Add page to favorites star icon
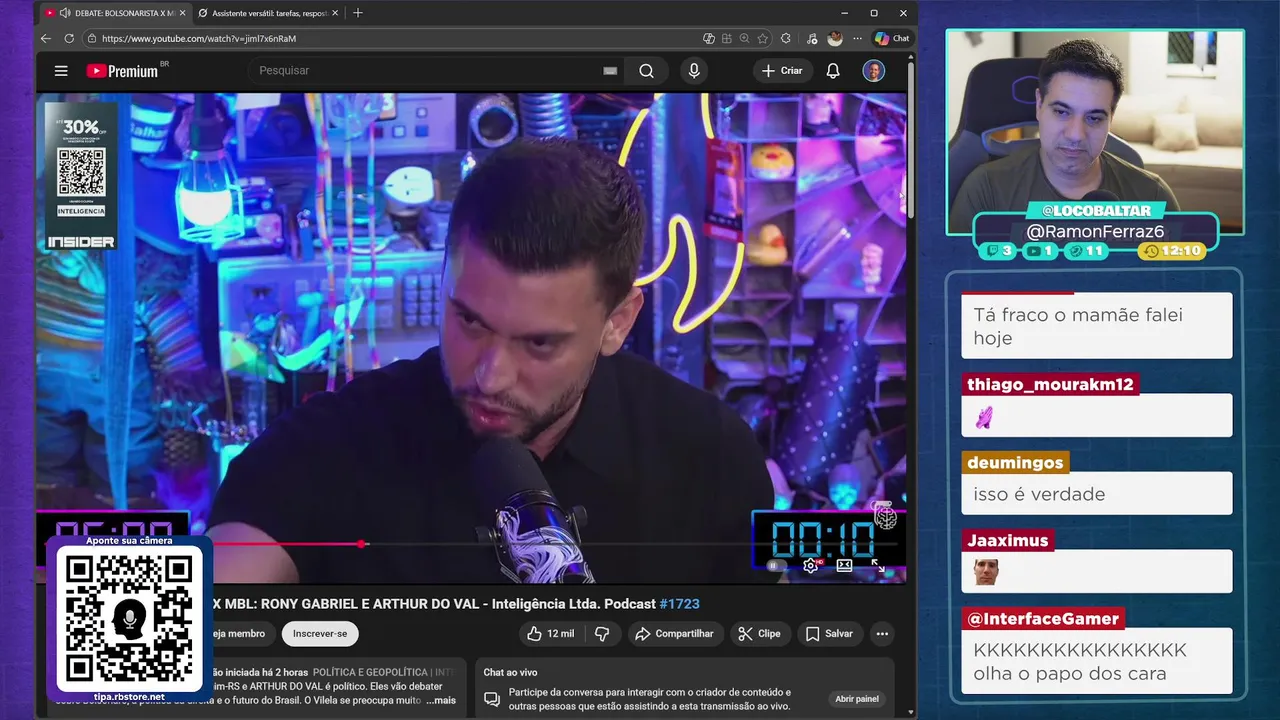This screenshot has height=720, width=1280. coord(763,38)
